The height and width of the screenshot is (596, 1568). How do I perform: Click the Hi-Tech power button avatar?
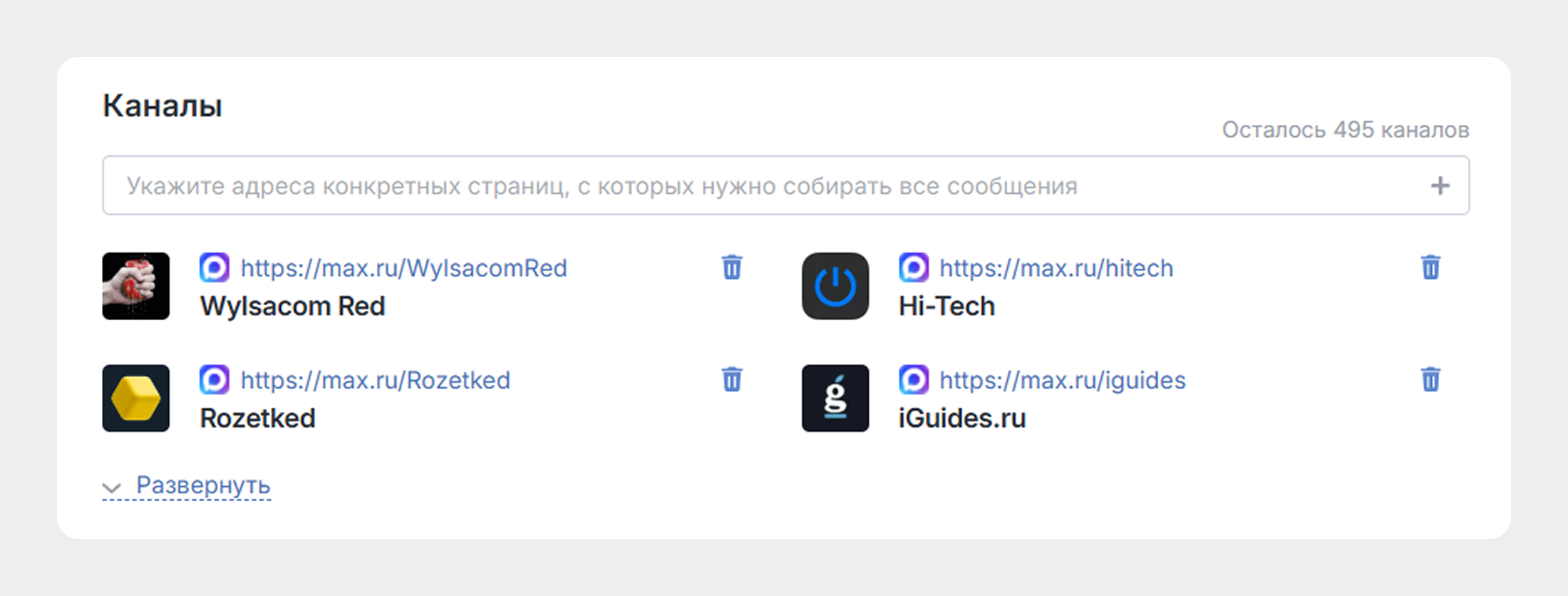tap(835, 286)
